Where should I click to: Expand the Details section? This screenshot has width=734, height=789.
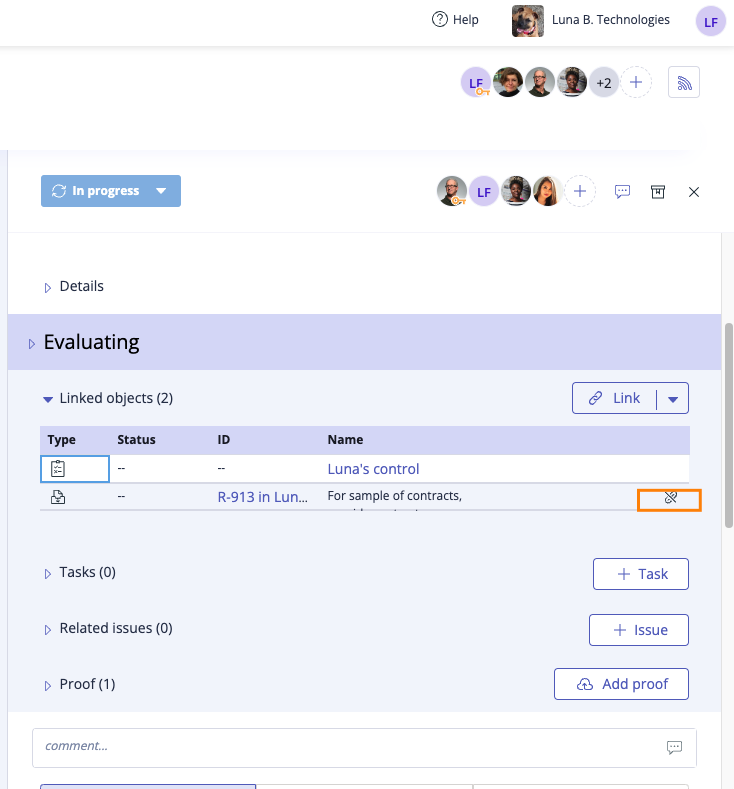(x=47, y=287)
